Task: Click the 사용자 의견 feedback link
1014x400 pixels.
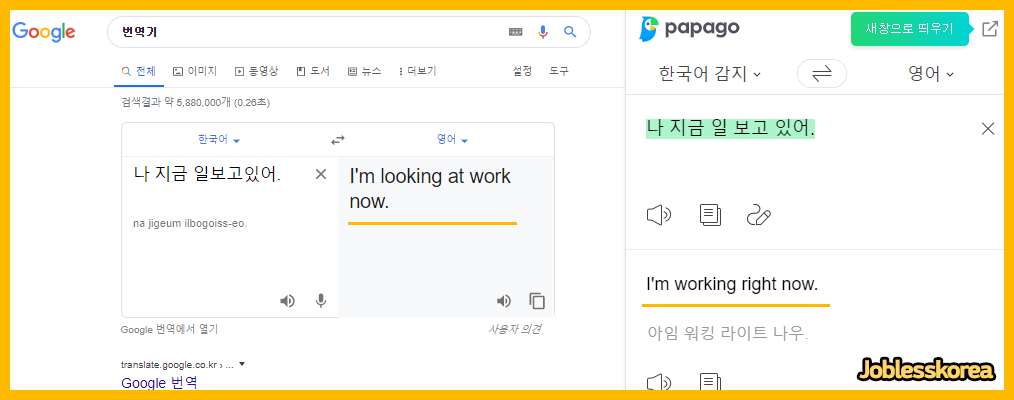Action: (515, 330)
